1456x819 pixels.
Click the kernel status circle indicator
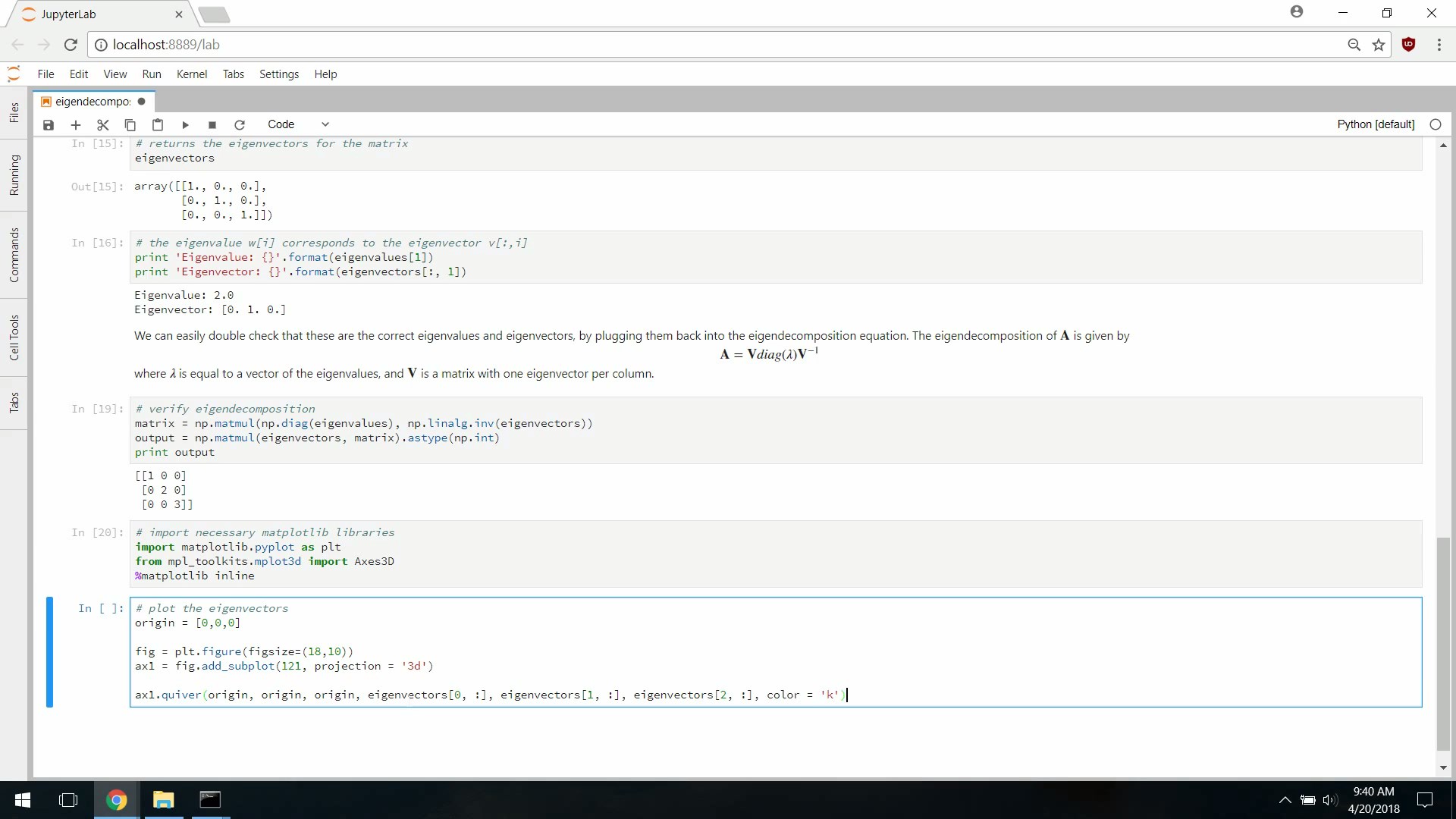click(1435, 124)
